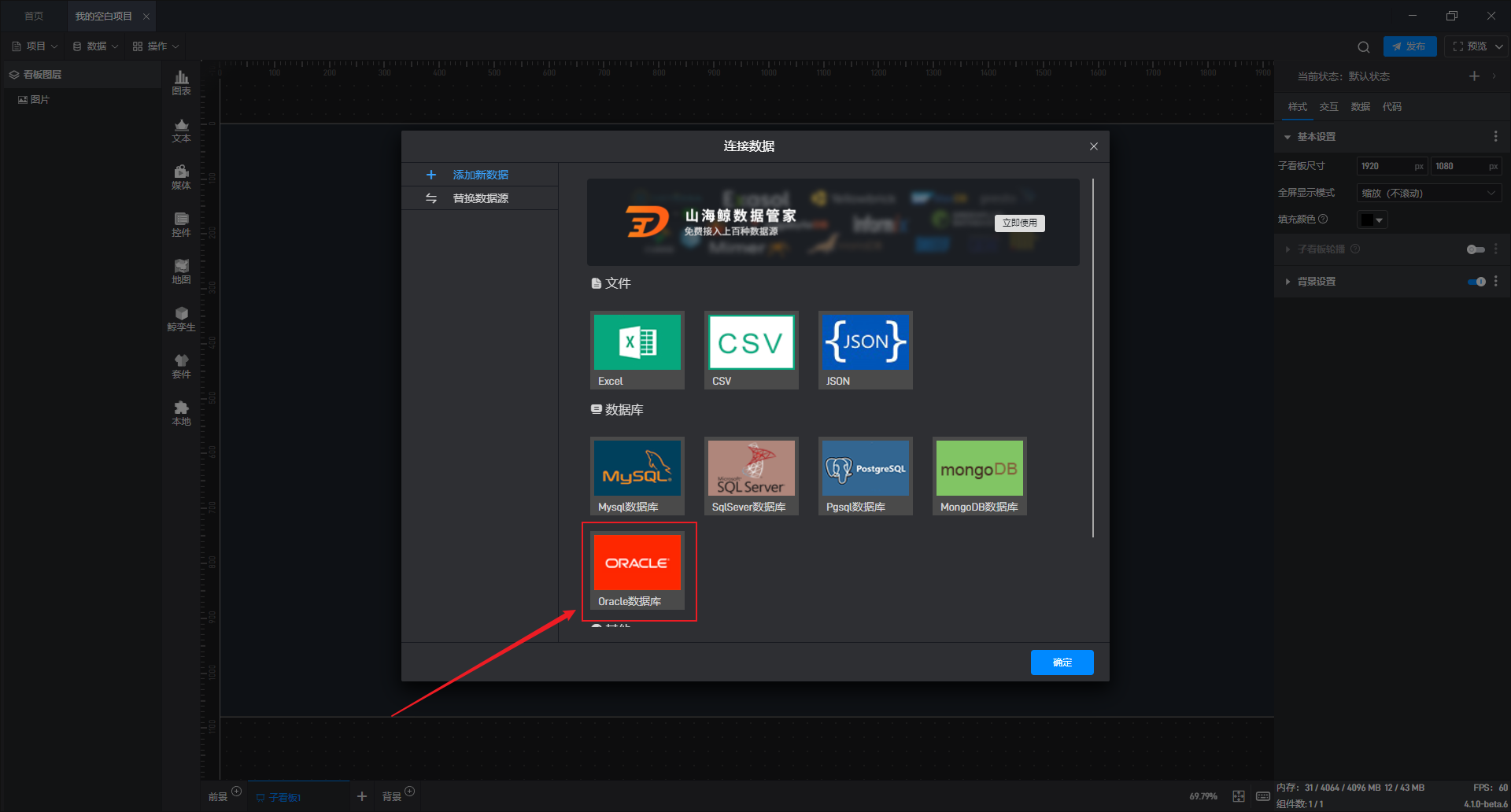Select 替换数据源 in dialog sidebar
1511x812 pixels.
tap(480, 198)
